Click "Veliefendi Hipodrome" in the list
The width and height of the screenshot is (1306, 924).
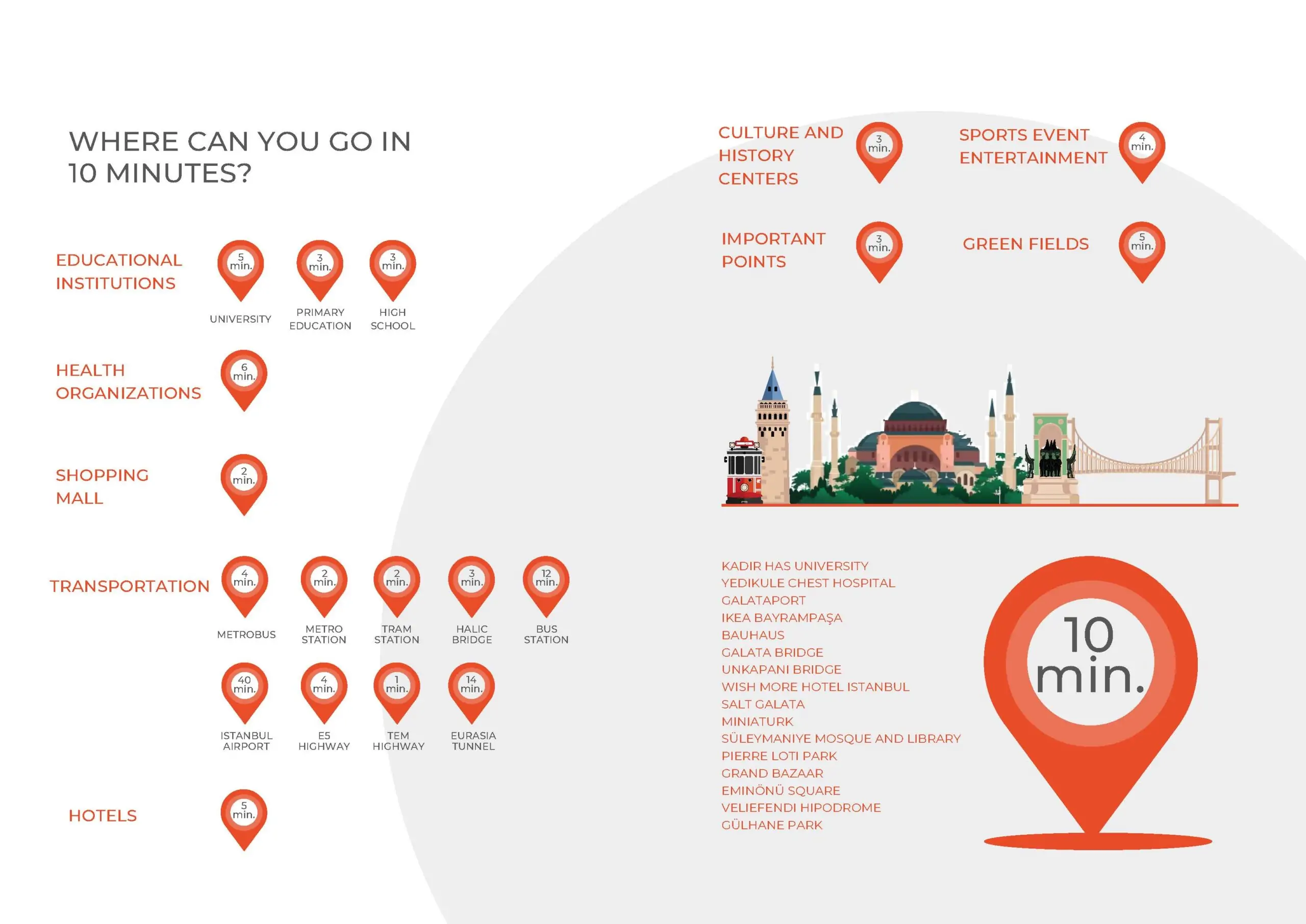coord(801,808)
